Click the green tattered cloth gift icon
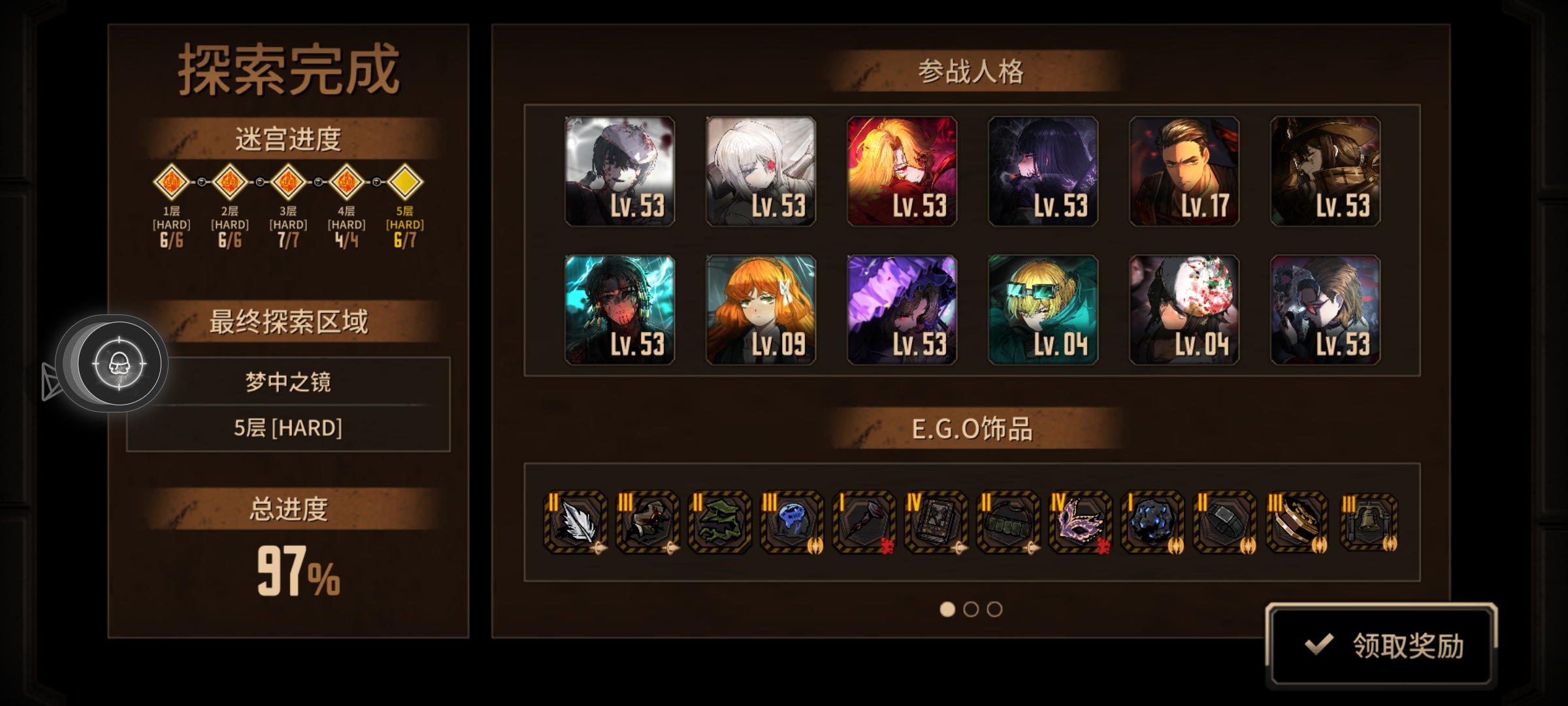Image resolution: width=1568 pixels, height=706 pixels. [720, 522]
